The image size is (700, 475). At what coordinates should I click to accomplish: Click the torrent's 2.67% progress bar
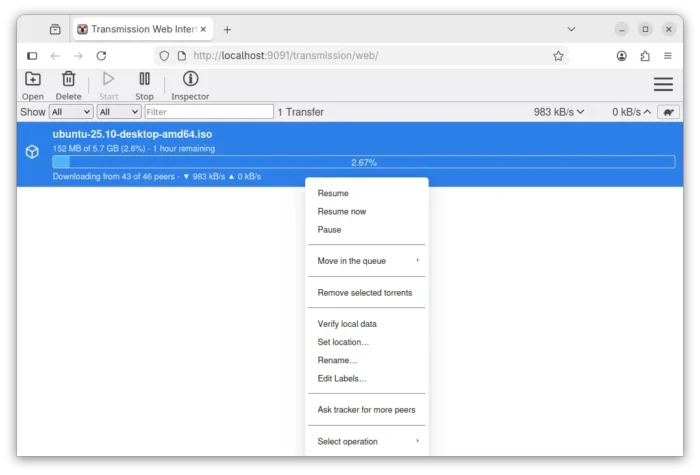tap(363, 162)
